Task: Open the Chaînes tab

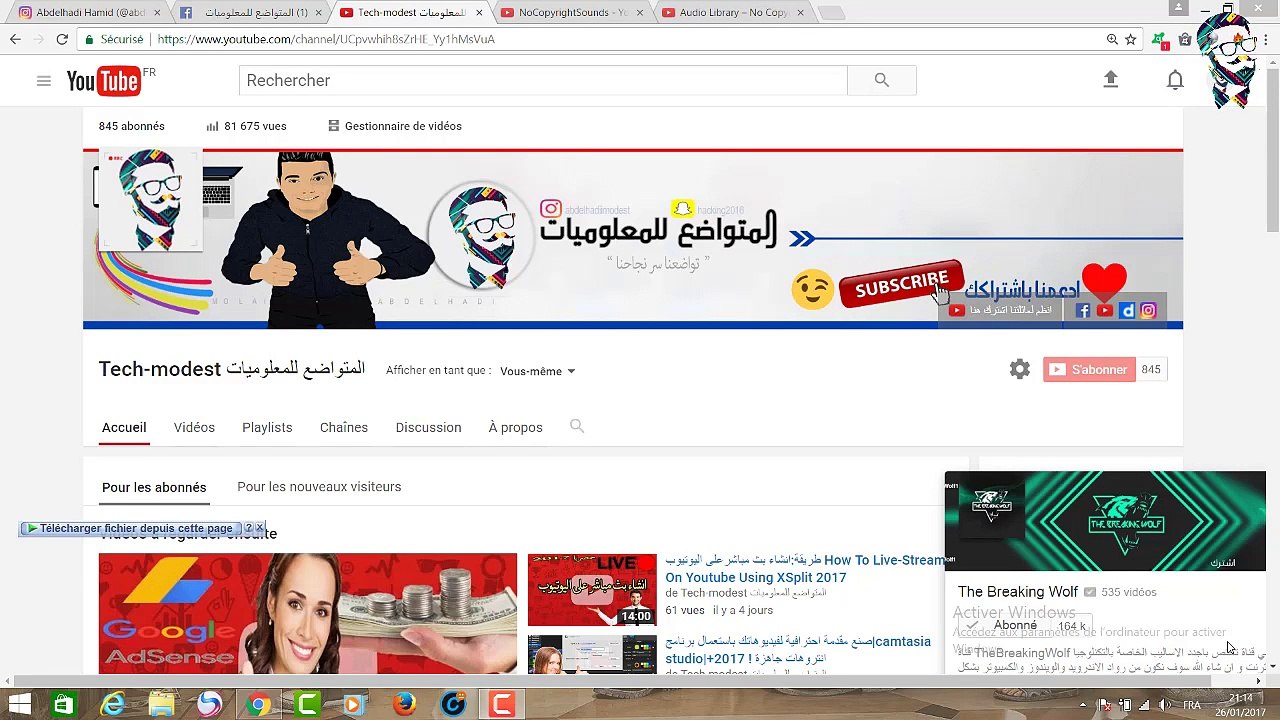Action: click(344, 427)
